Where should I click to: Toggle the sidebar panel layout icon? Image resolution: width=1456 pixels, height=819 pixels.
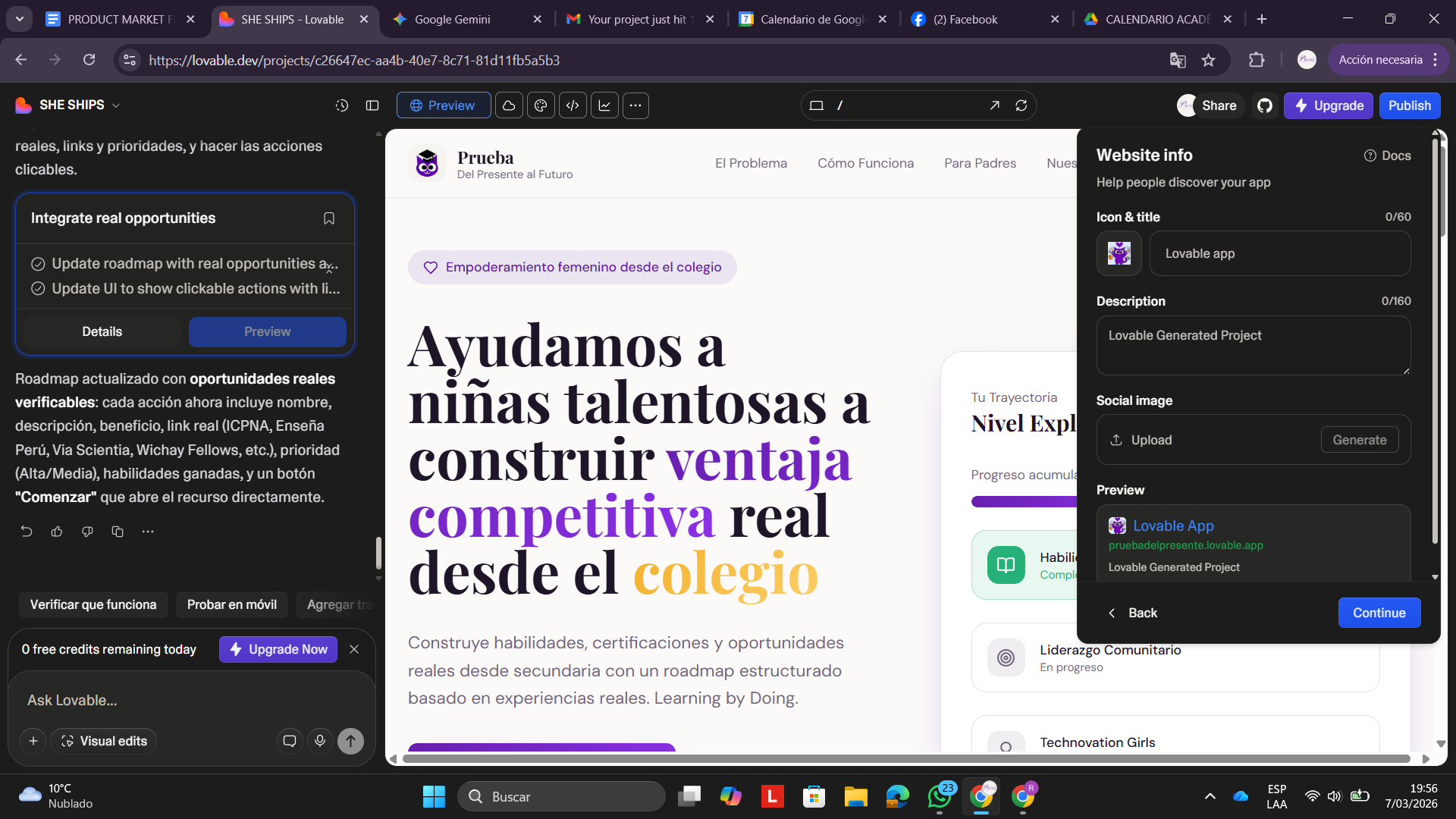[x=372, y=105]
